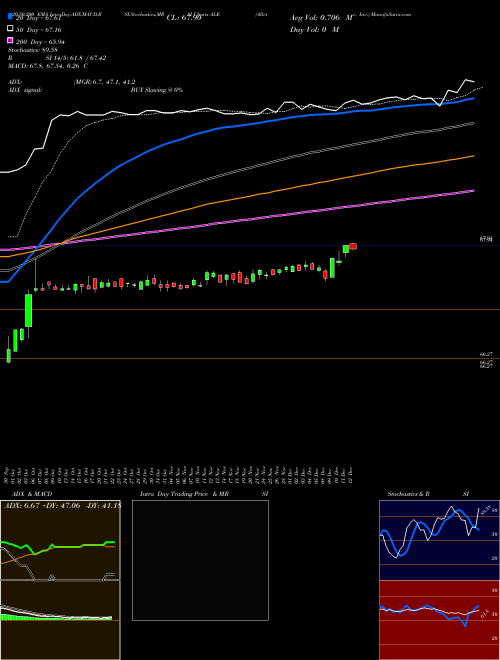Select the 'Stochastics: 89.58' reading
The width and height of the screenshot is (500, 660).
pos(32,50)
